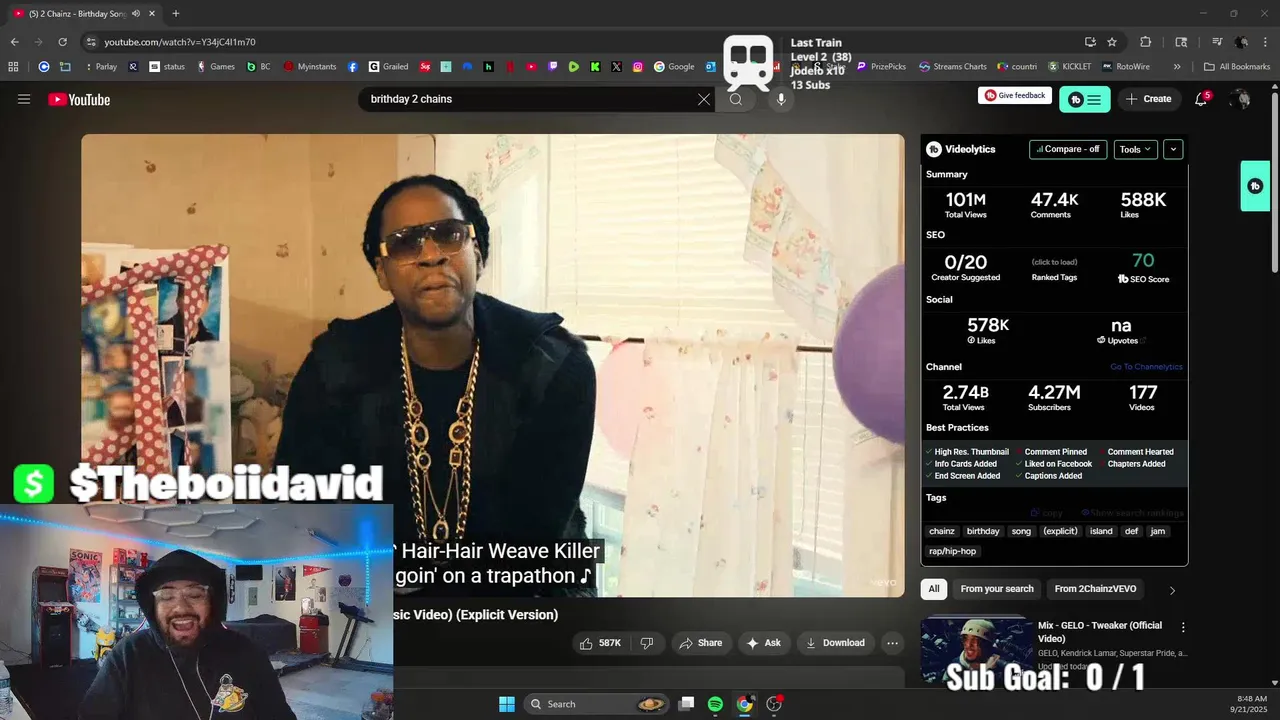Click the Give feedback button
1280x720 pixels.
[x=1015, y=95]
